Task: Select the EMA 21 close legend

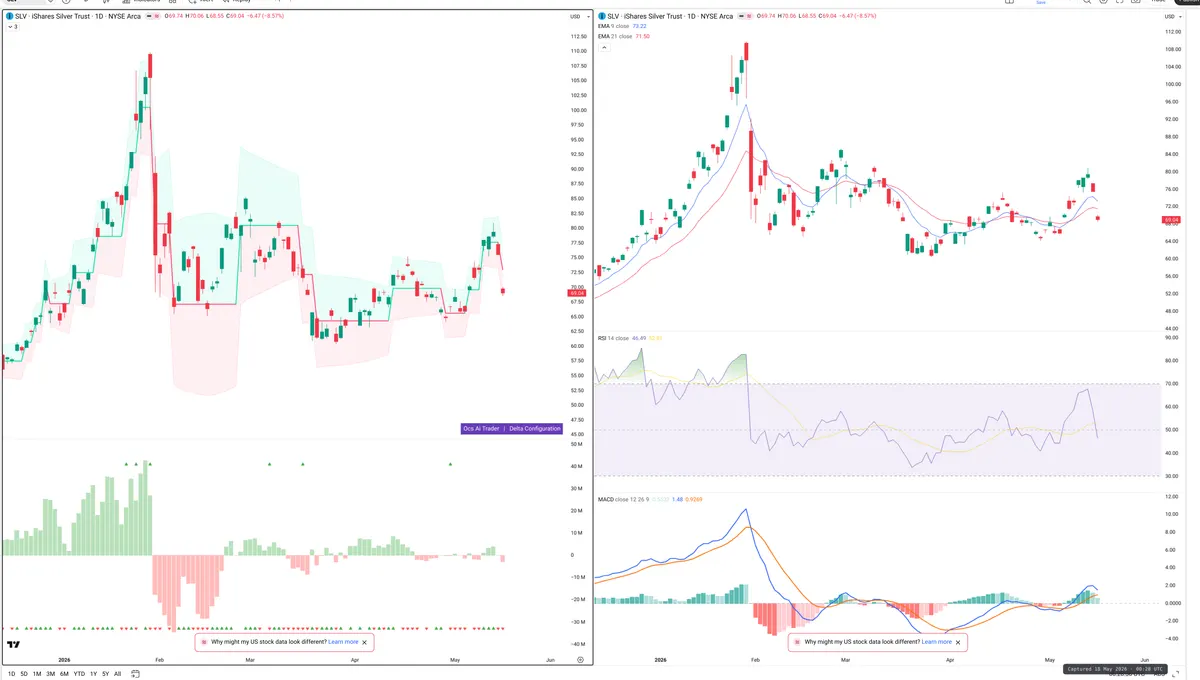Action: click(615, 36)
